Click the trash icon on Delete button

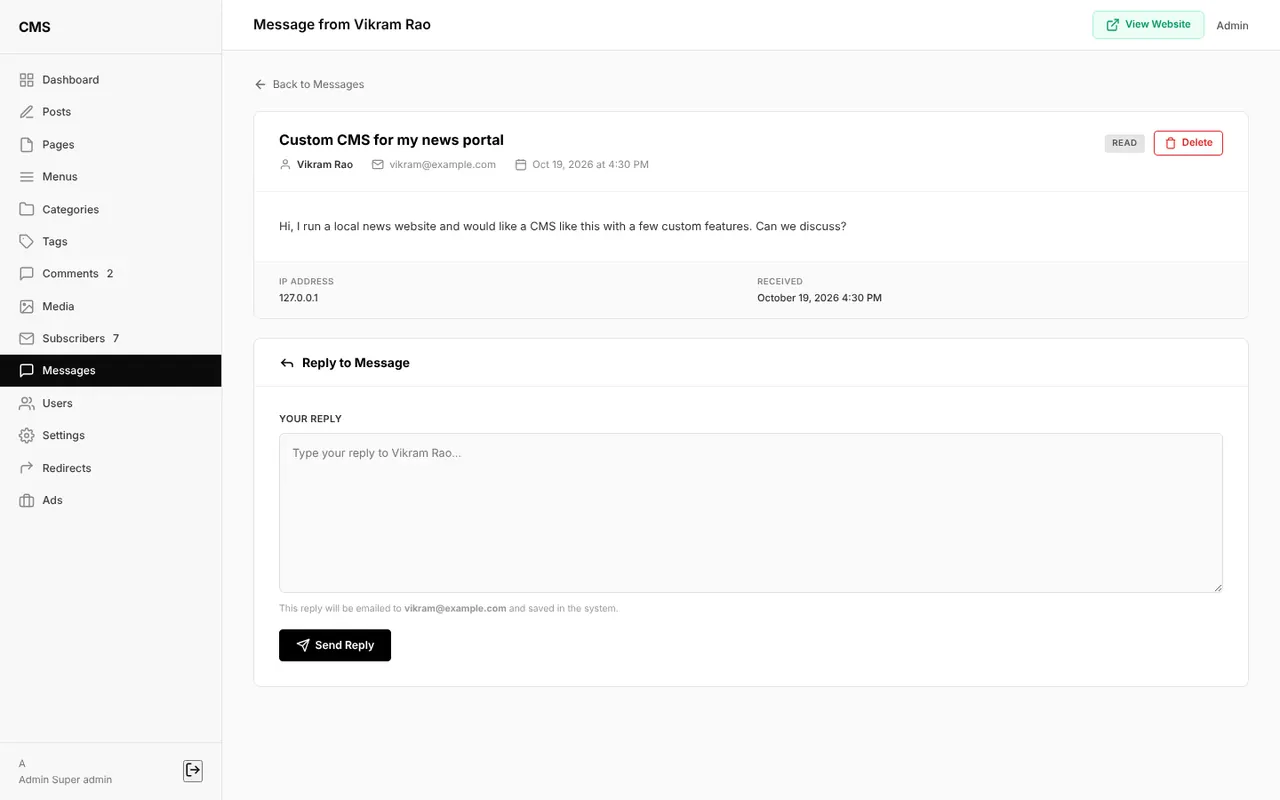click(x=1171, y=143)
